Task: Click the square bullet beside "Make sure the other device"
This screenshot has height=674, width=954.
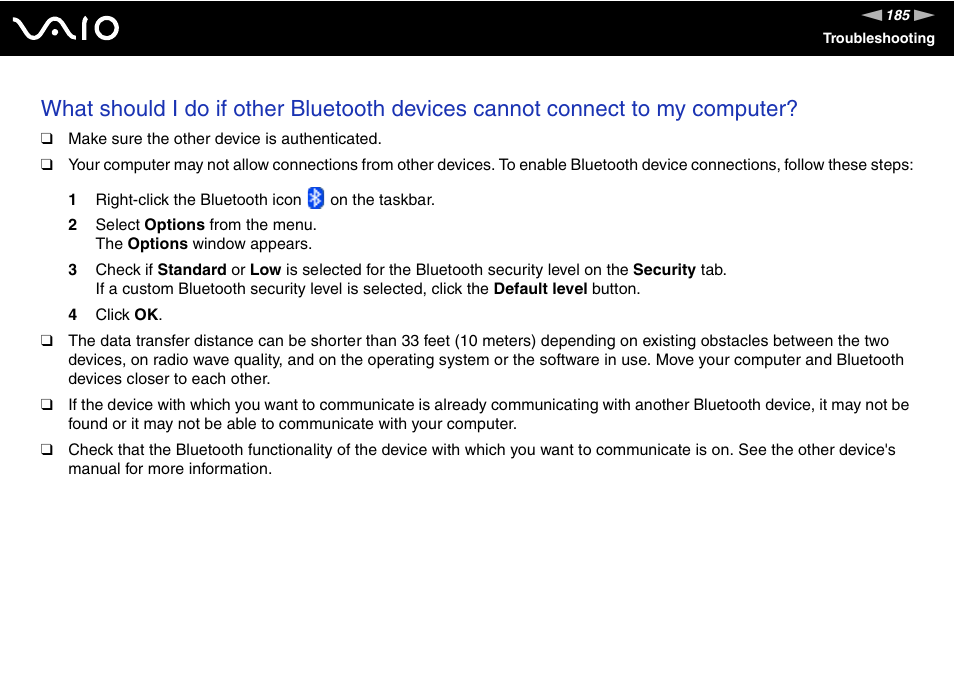Action: [x=46, y=139]
